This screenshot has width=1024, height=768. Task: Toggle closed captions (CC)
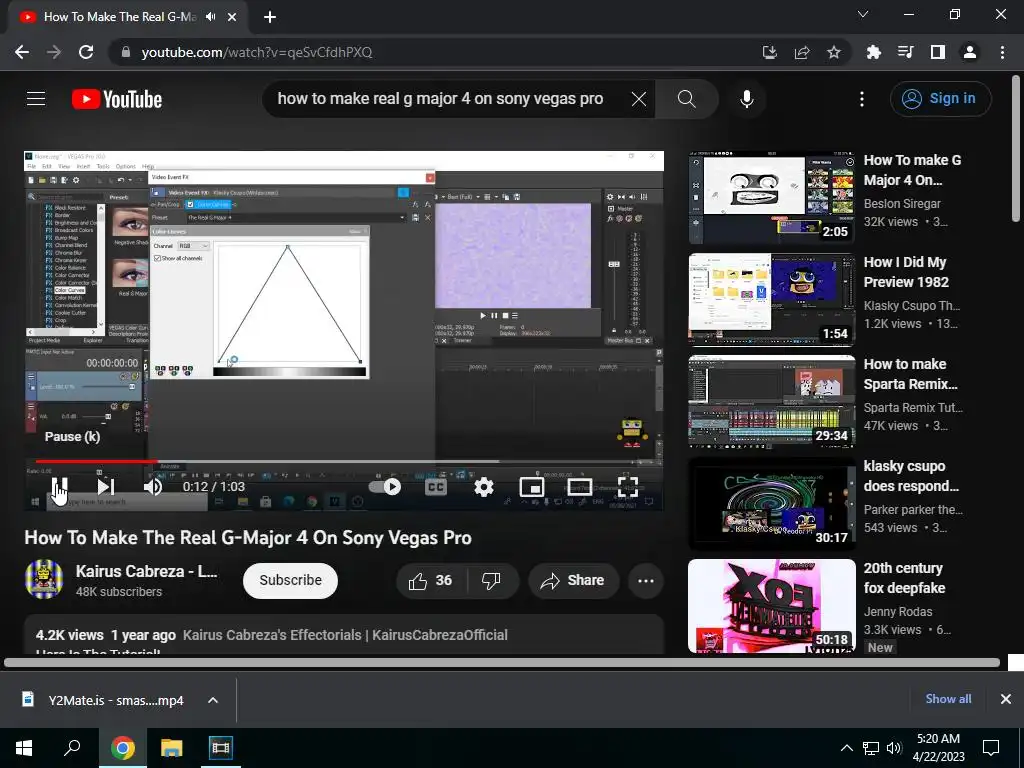pyautogui.click(x=436, y=487)
